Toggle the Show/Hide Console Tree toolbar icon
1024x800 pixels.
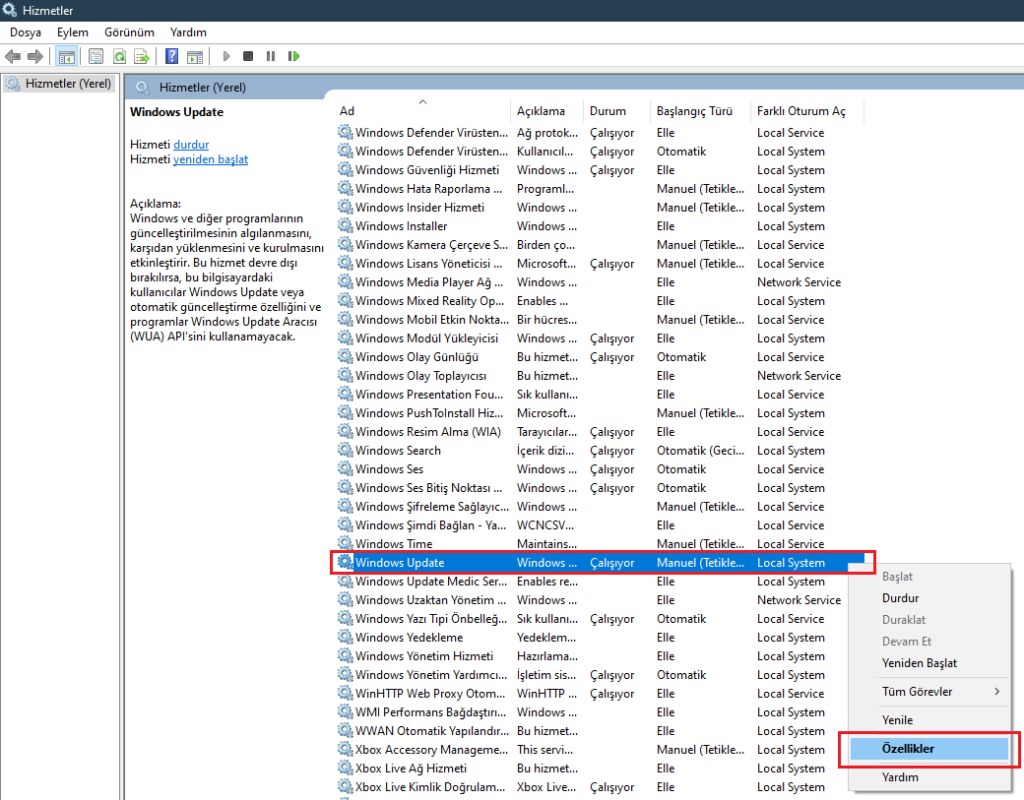point(67,57)
